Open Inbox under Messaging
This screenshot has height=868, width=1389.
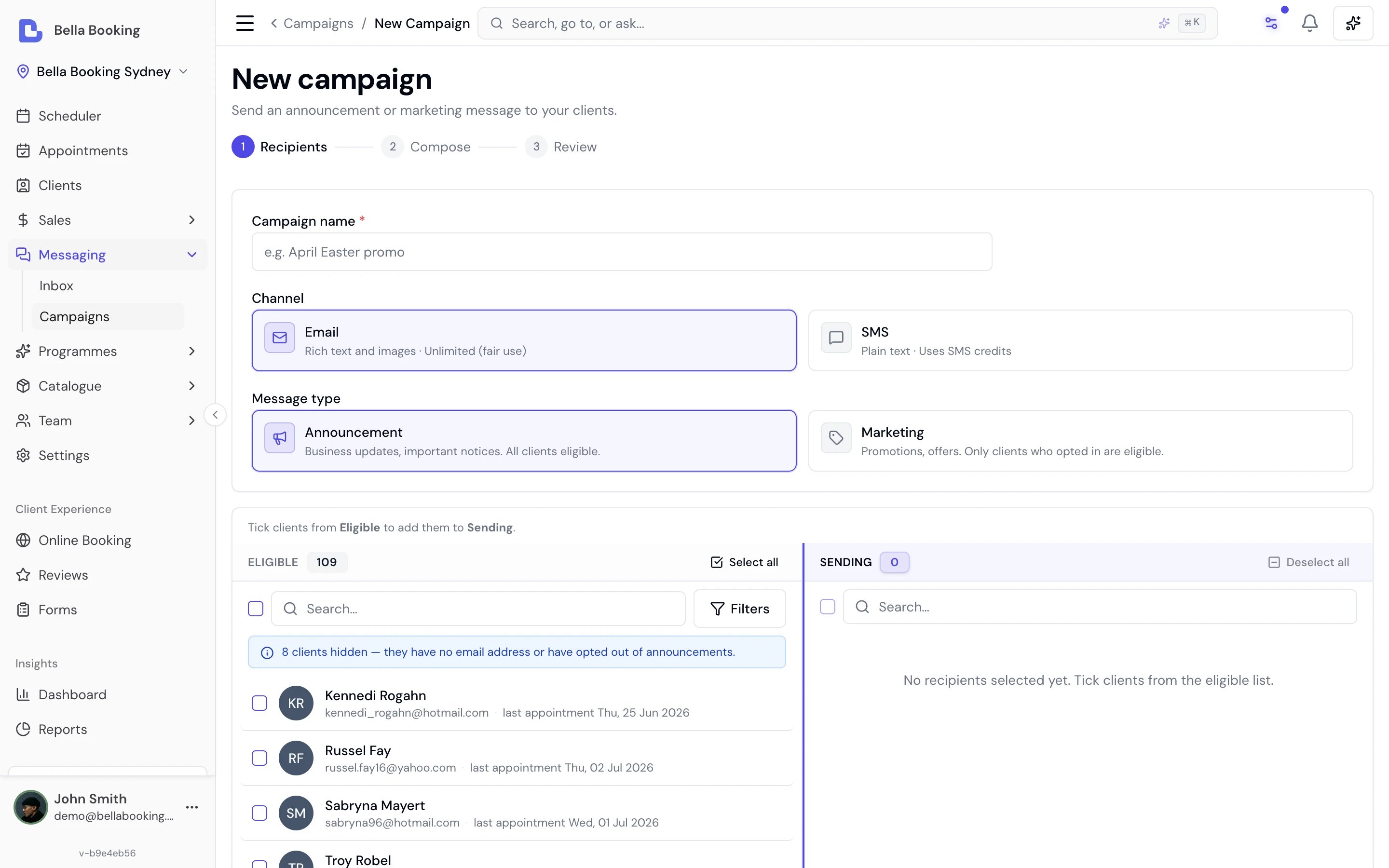click(x=56, y=285)
